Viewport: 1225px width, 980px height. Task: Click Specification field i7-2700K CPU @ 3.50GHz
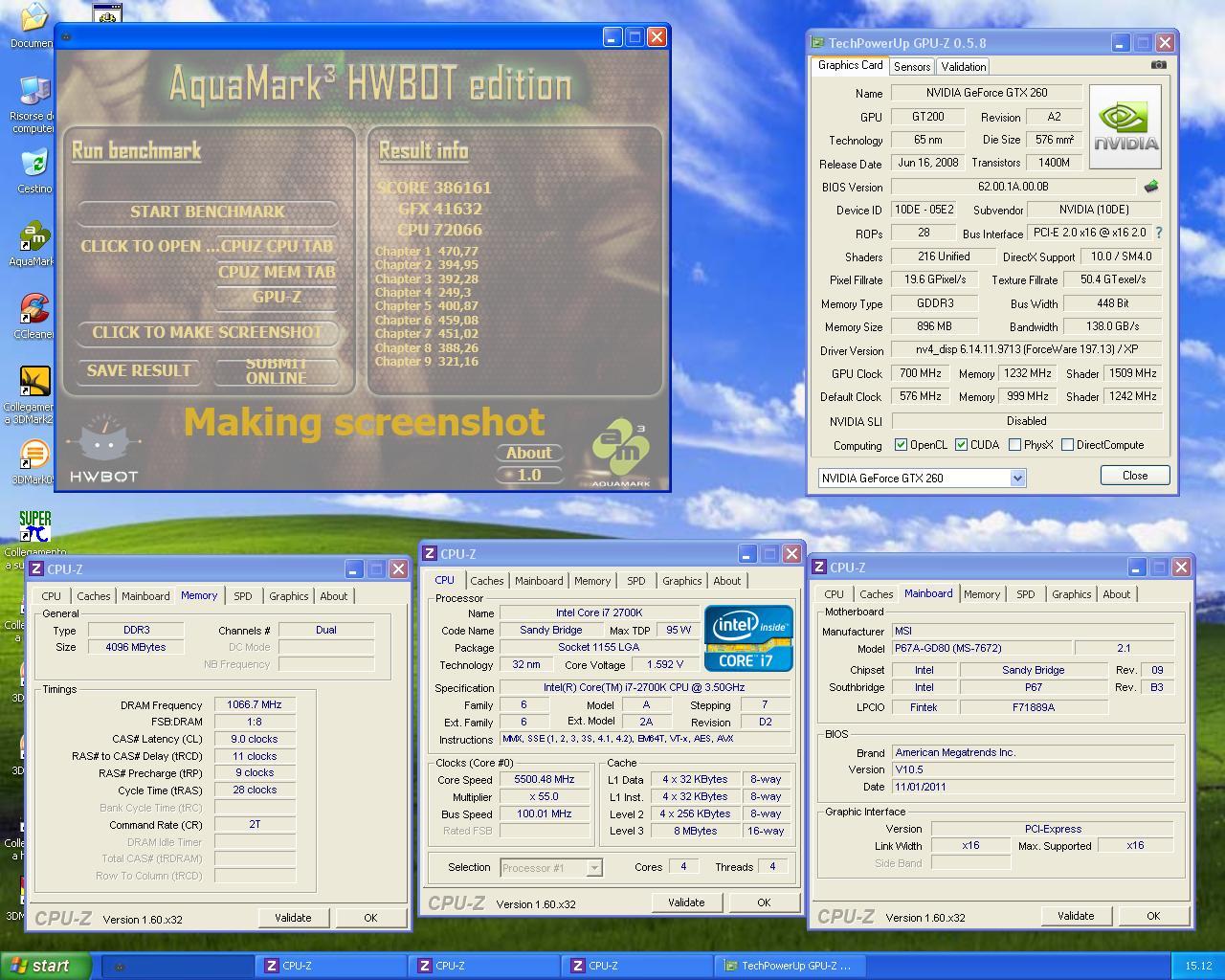click(645, 687)
